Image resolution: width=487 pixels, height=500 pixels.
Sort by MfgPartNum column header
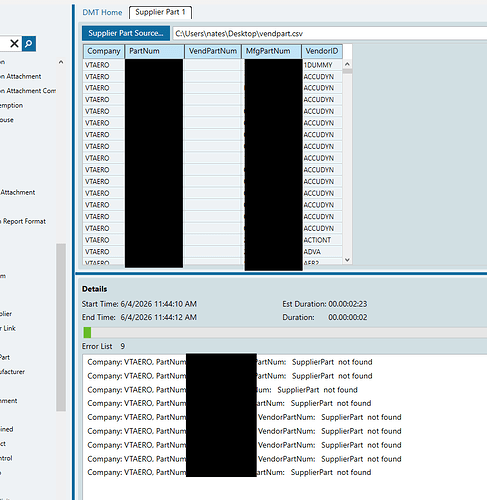click(x=272, y=51)
